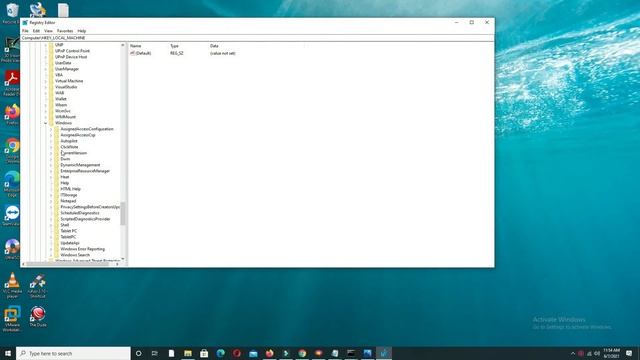Screen dimensions: 640x360
Task: Select the Windows Search key
Action: pyautogui.click(x=75, y=255)
